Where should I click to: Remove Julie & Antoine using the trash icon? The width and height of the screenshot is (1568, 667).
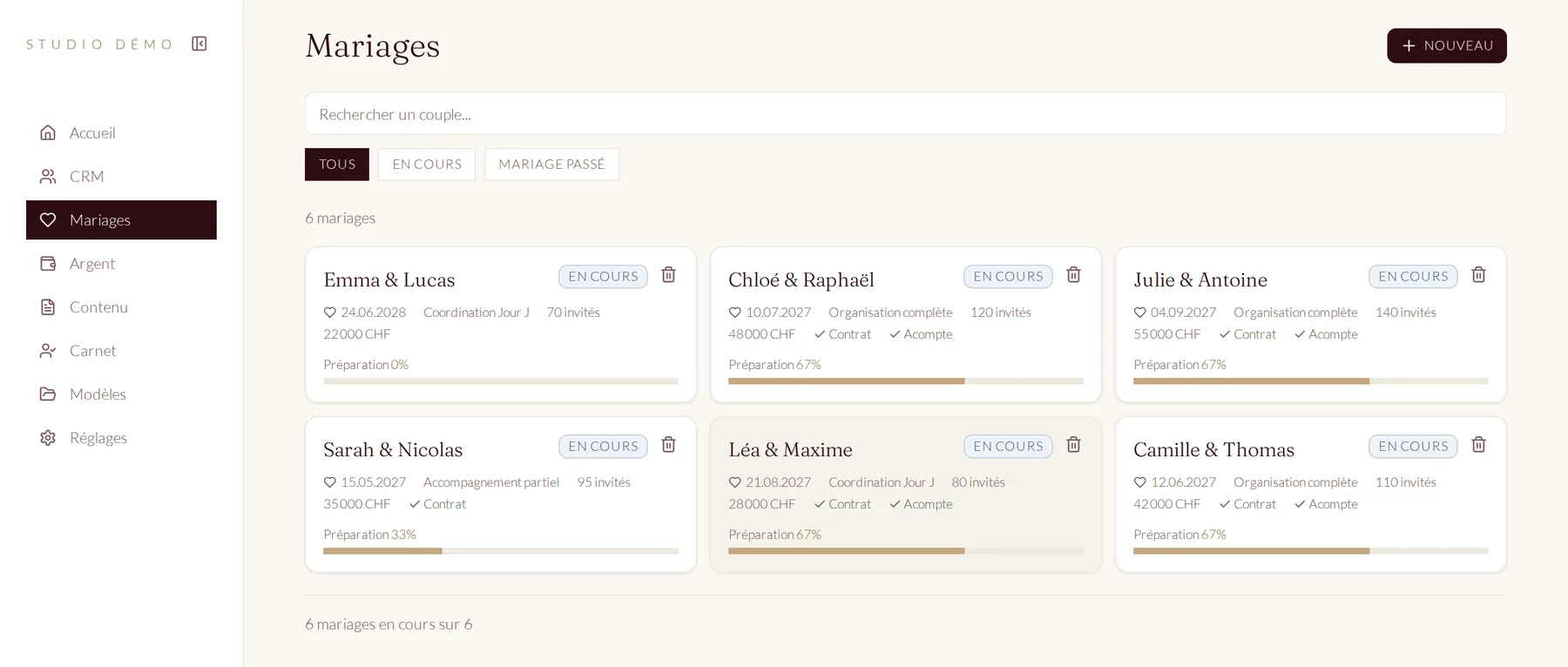coord(1478,274)
